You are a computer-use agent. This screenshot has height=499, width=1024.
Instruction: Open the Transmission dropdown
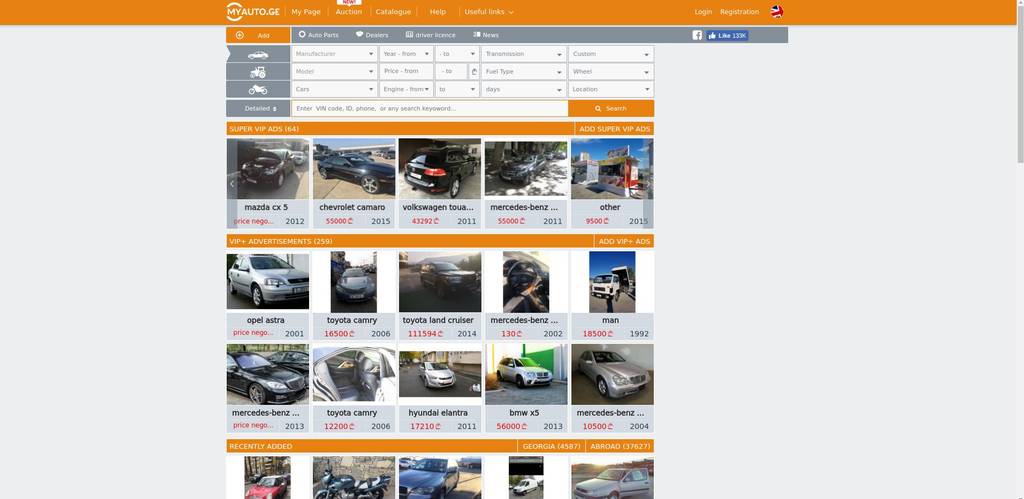point(524,54)
